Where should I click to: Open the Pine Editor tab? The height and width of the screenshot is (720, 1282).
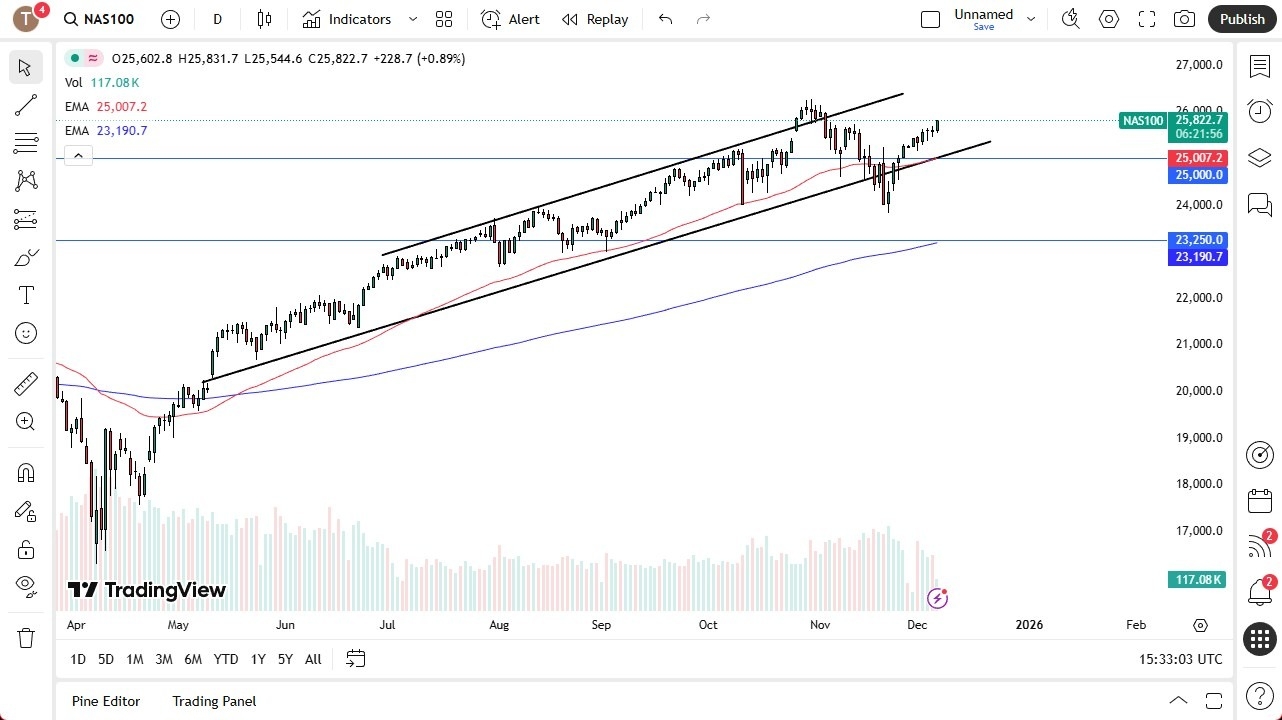[105, 701]
